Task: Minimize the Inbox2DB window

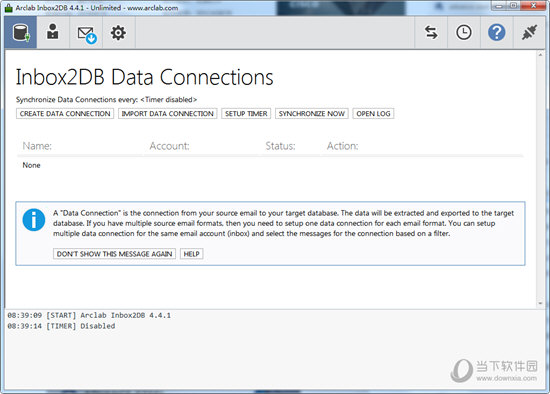Action: pos(499,6)
